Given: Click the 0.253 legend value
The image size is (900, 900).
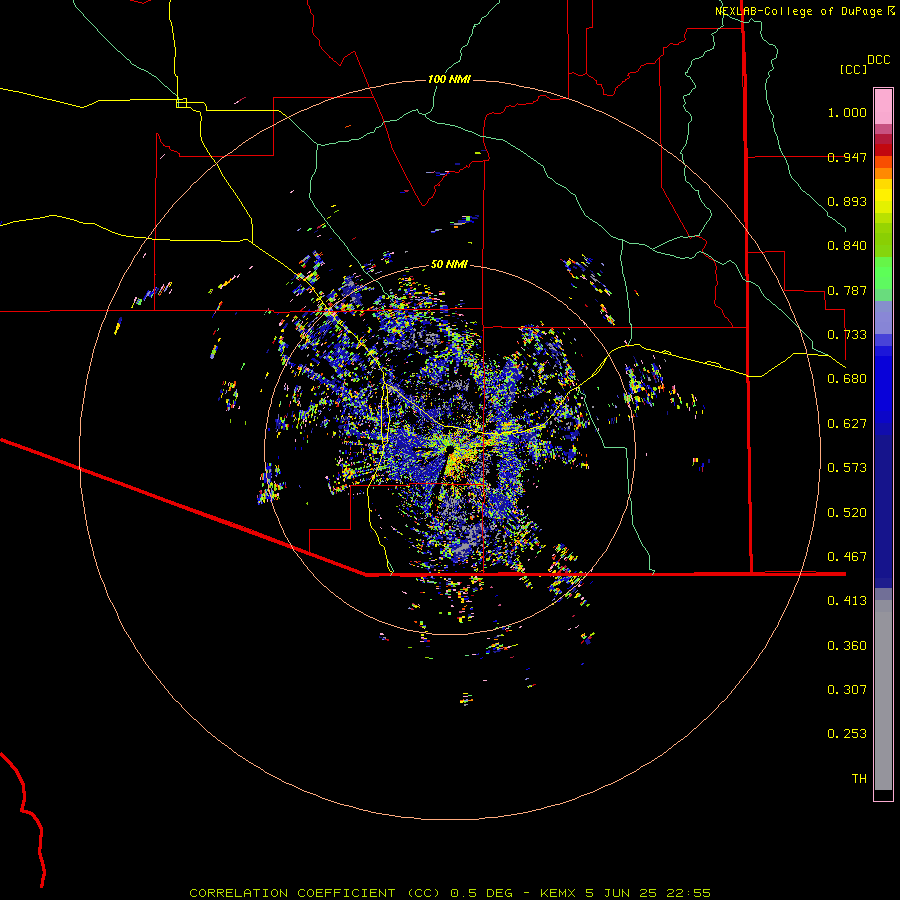Looking at the screenshot, I should (847, 734).
